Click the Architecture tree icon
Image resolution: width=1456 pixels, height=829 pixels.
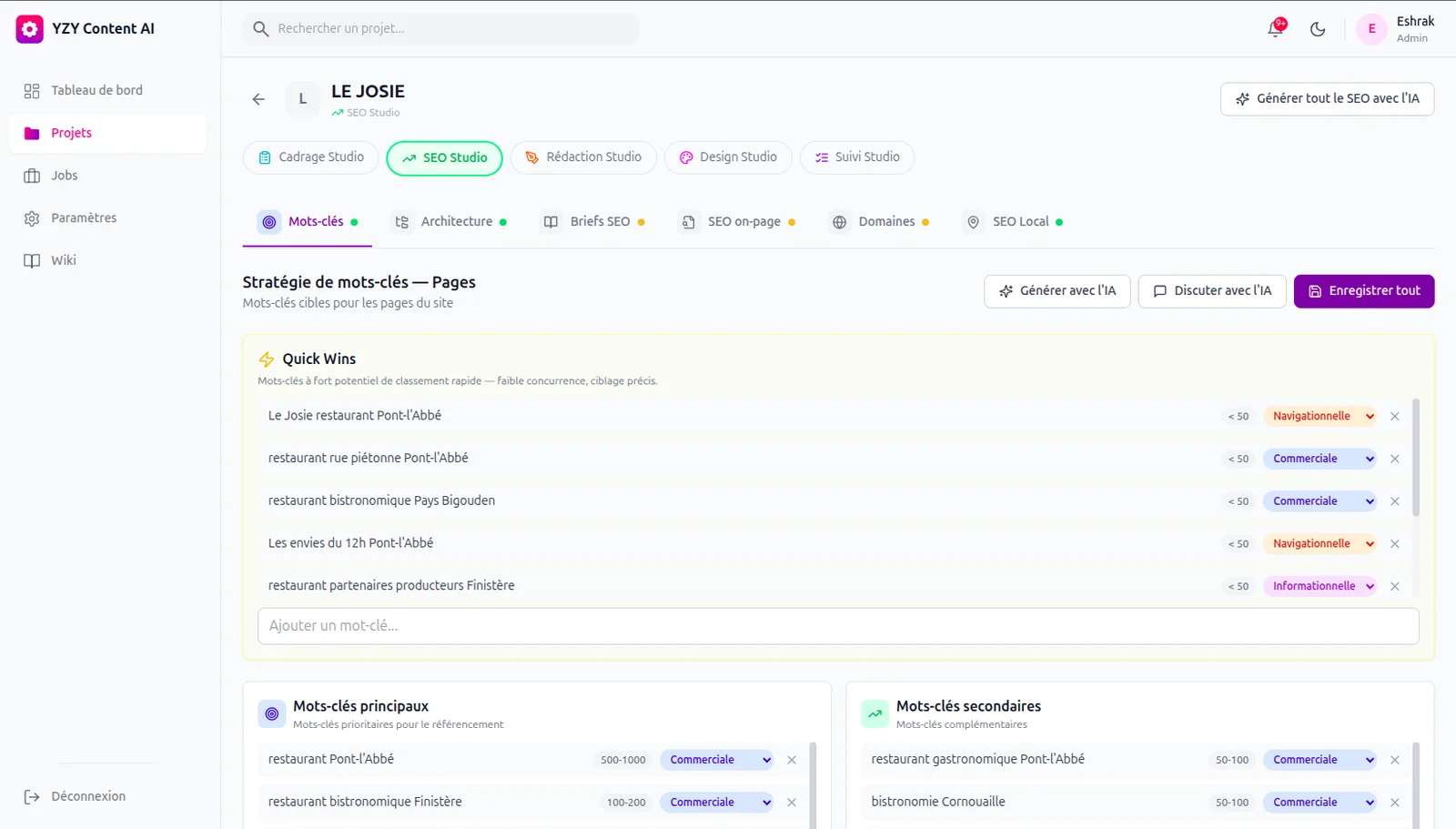(x=401, y=222)
